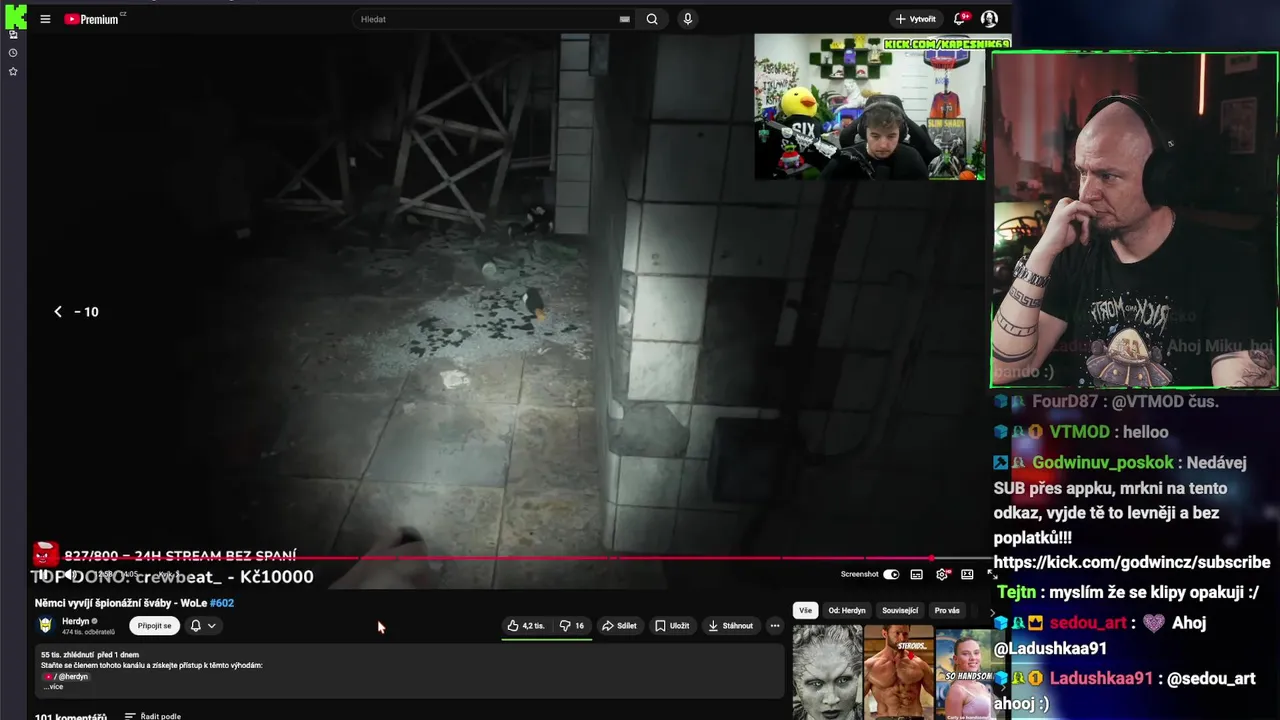Click the Sdílet share button
The width and height of the screenshot is (1280, 720).
tap(619, 626)
